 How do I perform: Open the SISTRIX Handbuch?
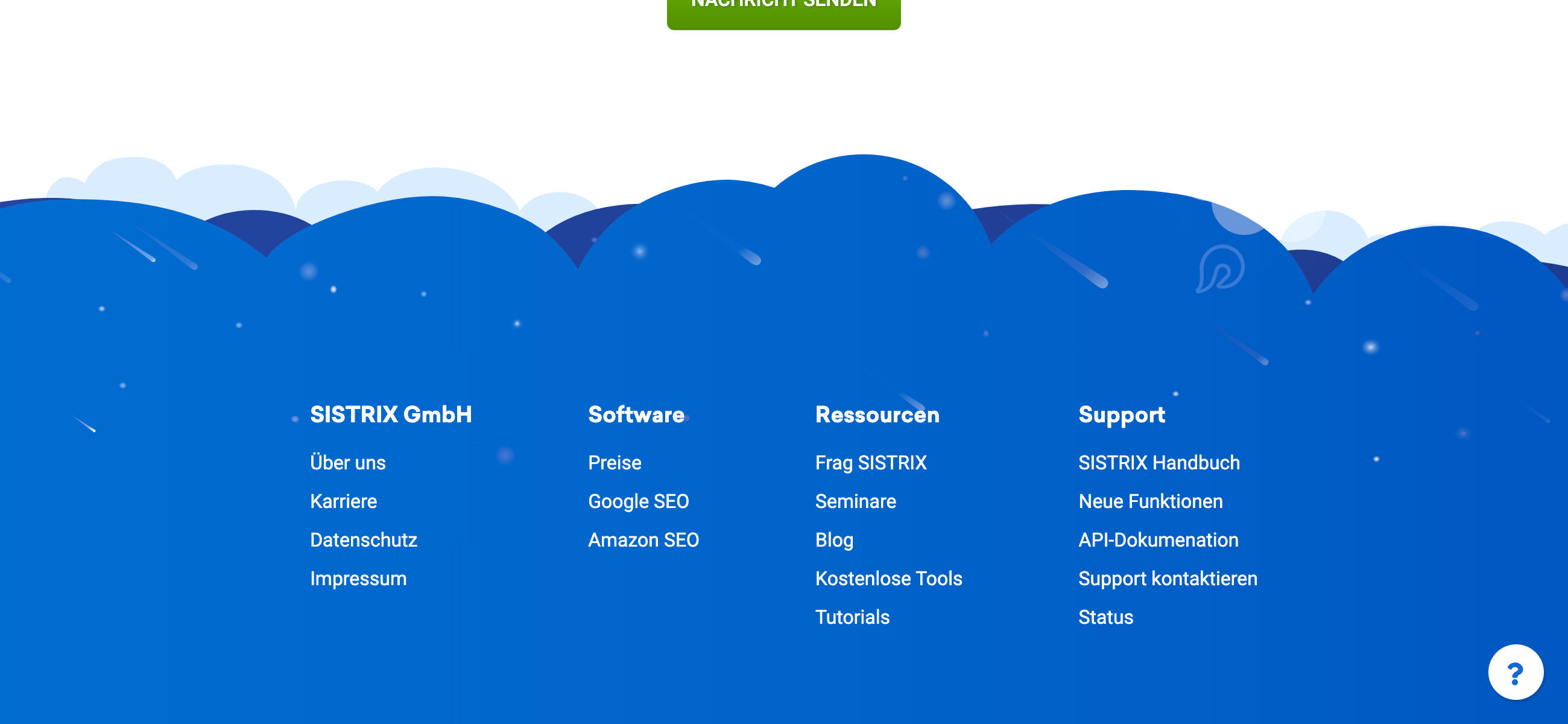tap(1159, 463)
